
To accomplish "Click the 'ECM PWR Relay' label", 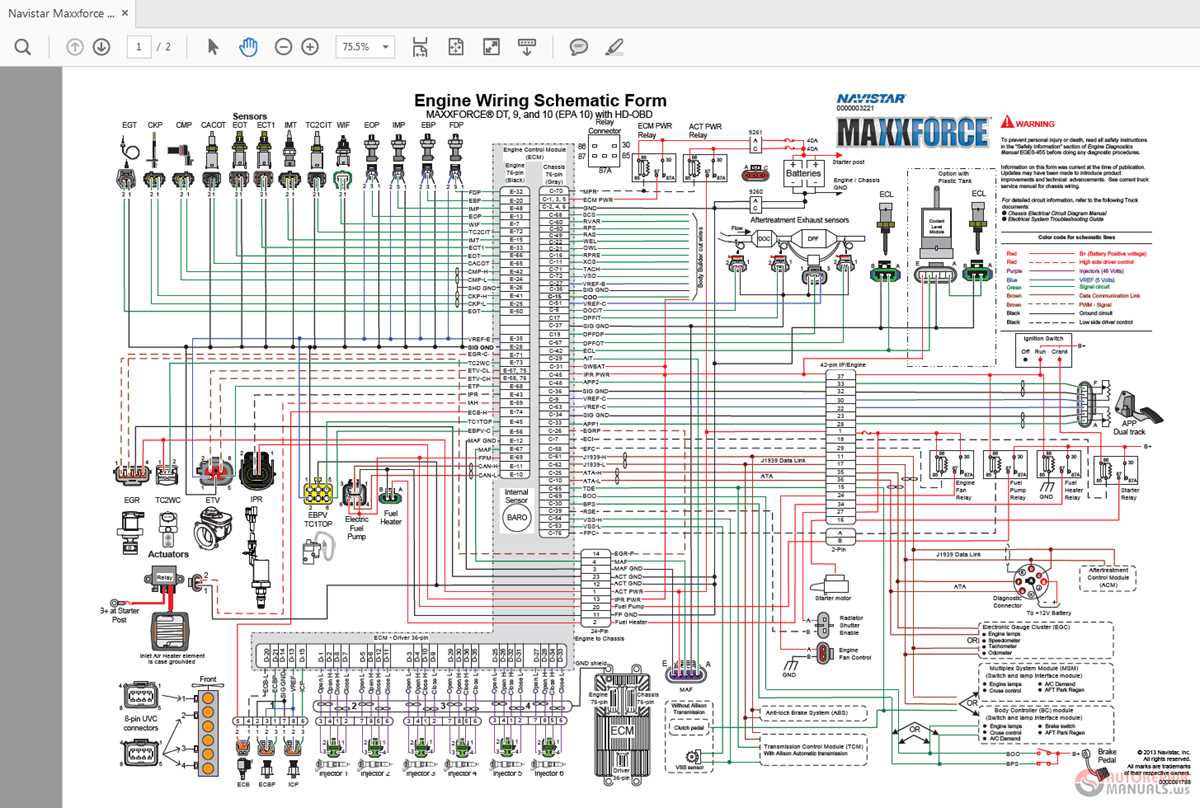I will pos(655,131).
